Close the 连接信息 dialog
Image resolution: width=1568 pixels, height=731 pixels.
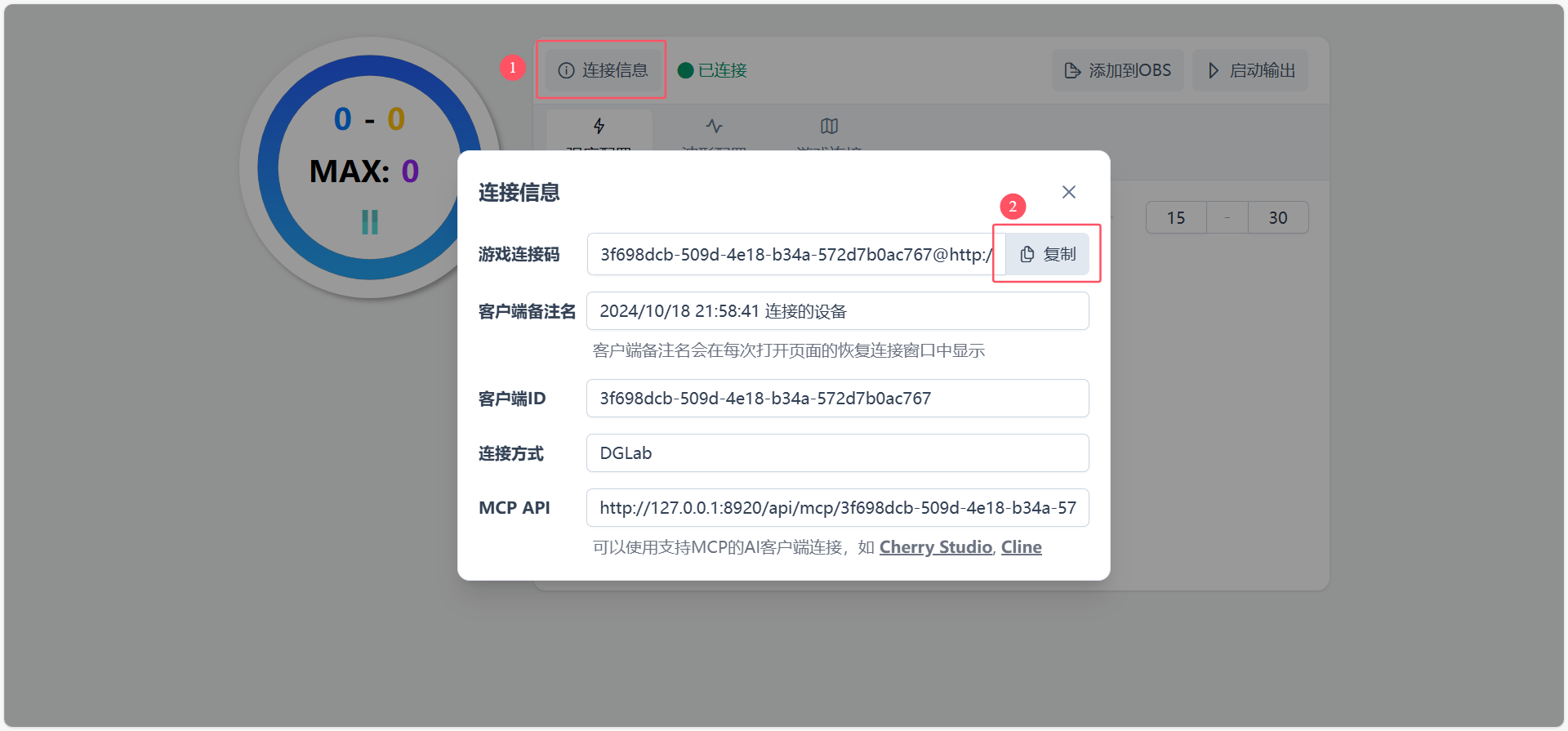[1069, 192]
